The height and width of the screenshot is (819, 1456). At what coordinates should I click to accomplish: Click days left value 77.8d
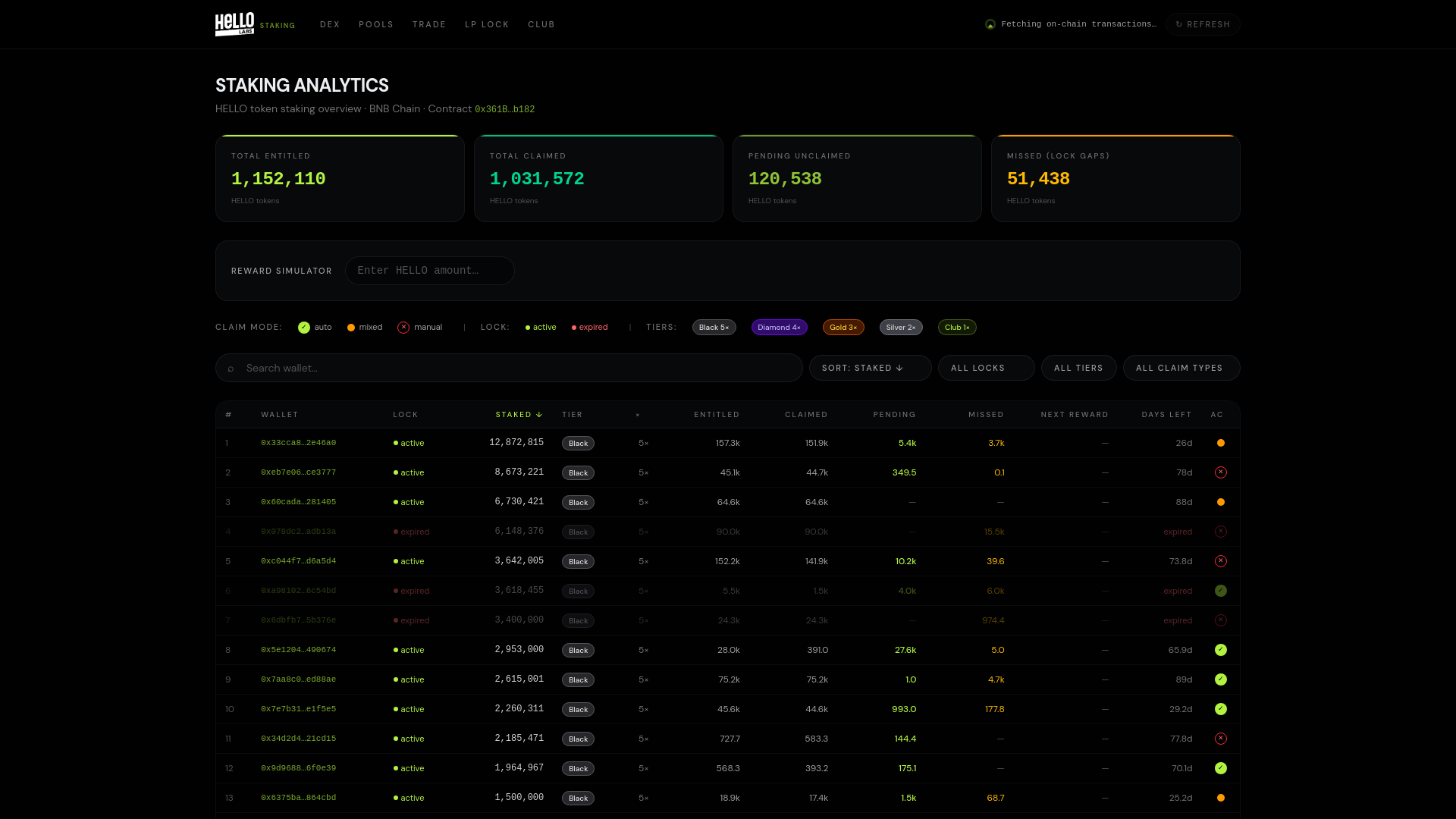click(1181, 739)
